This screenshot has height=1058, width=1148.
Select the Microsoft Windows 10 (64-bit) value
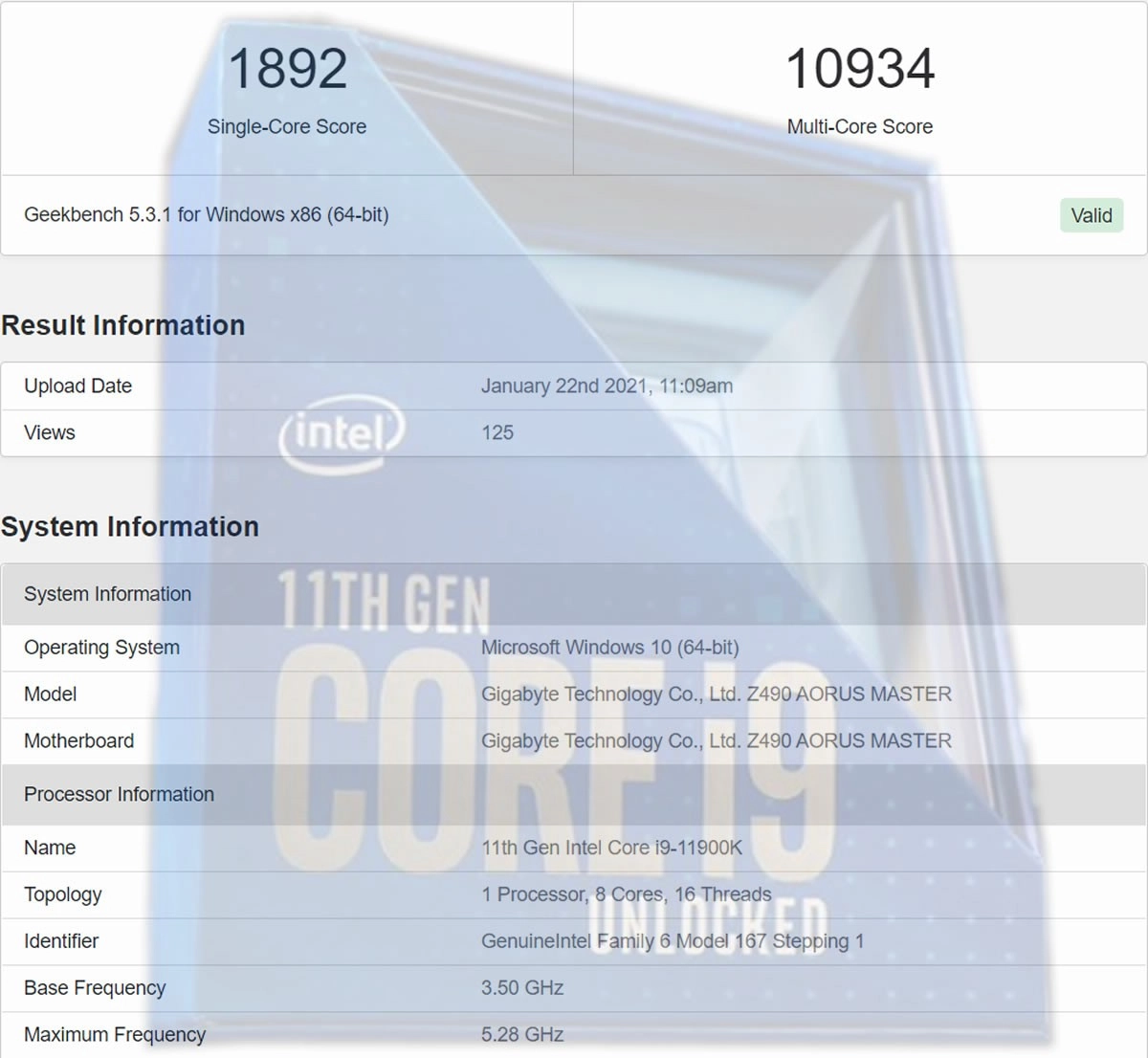(x=610, y=648)
